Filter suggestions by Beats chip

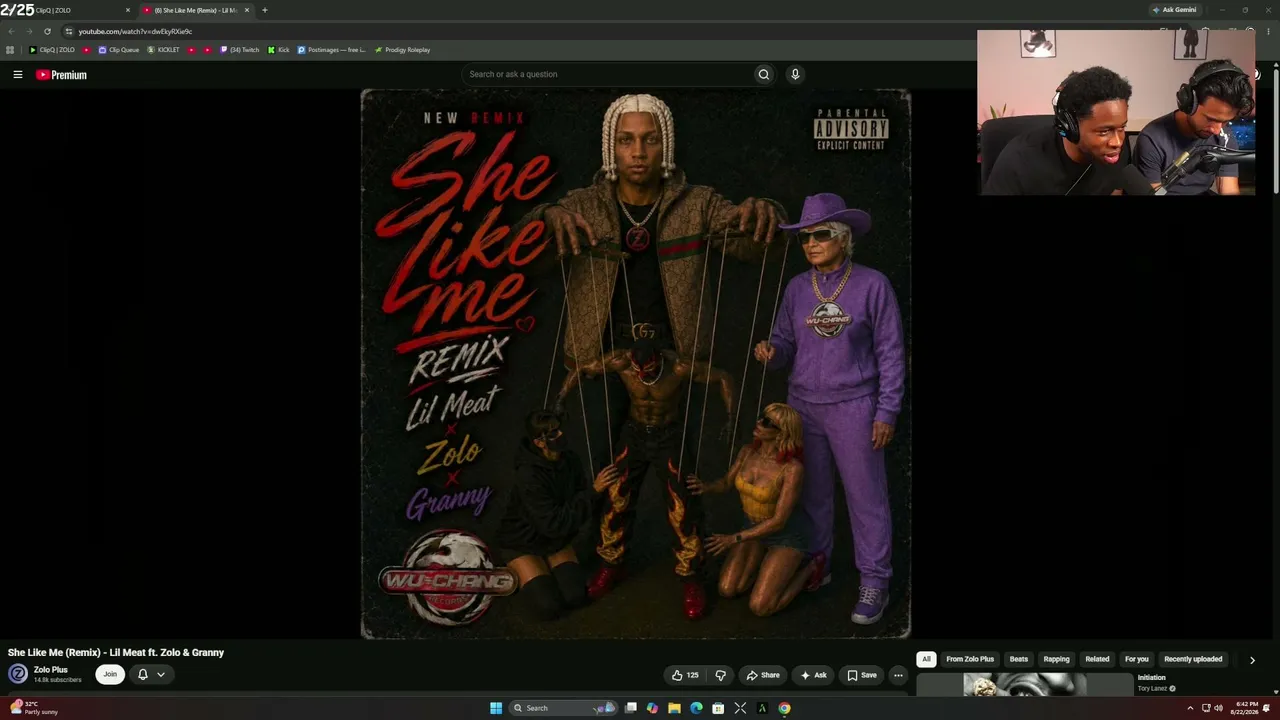(1018, 659)
